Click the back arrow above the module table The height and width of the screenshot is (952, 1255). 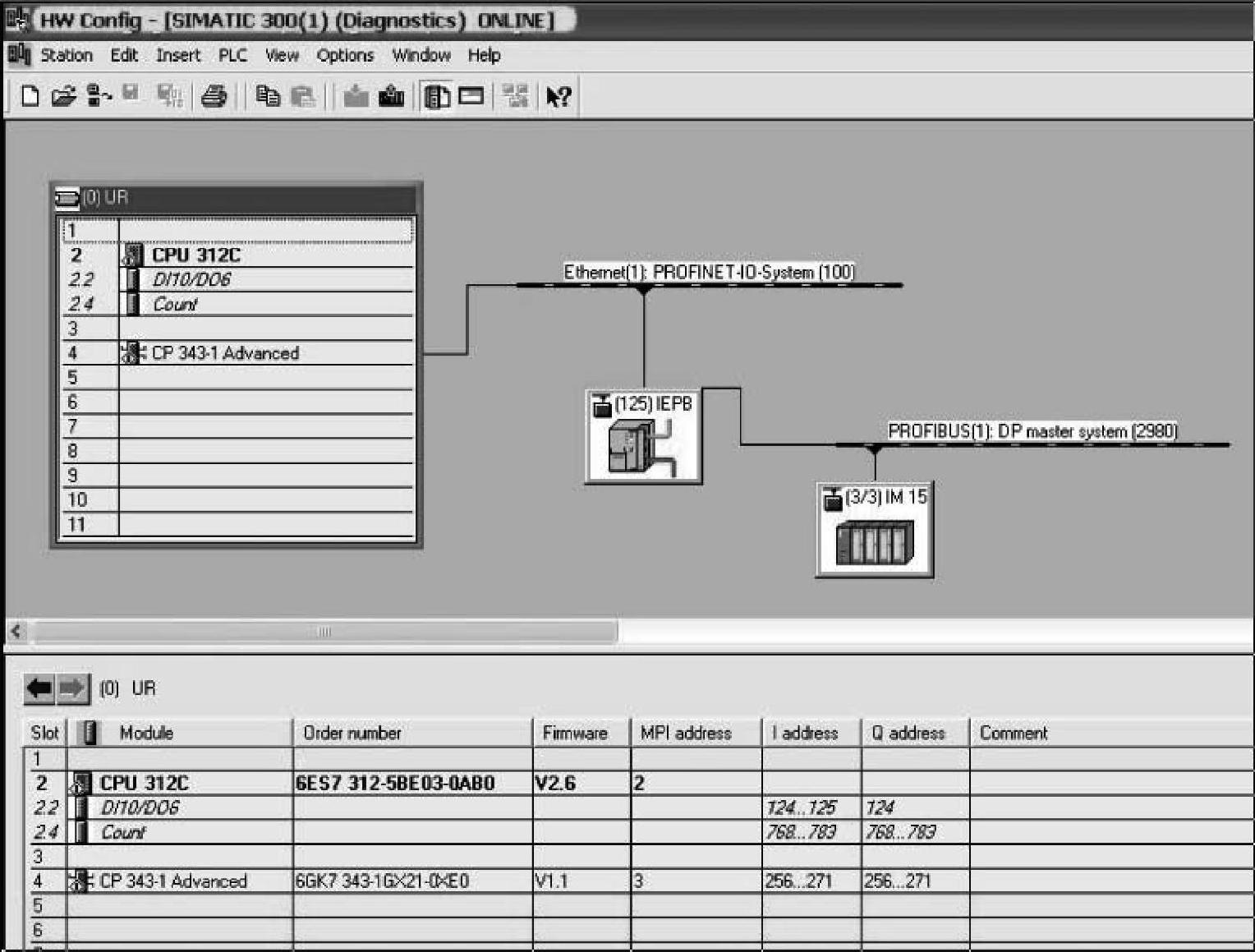(39, 688)
